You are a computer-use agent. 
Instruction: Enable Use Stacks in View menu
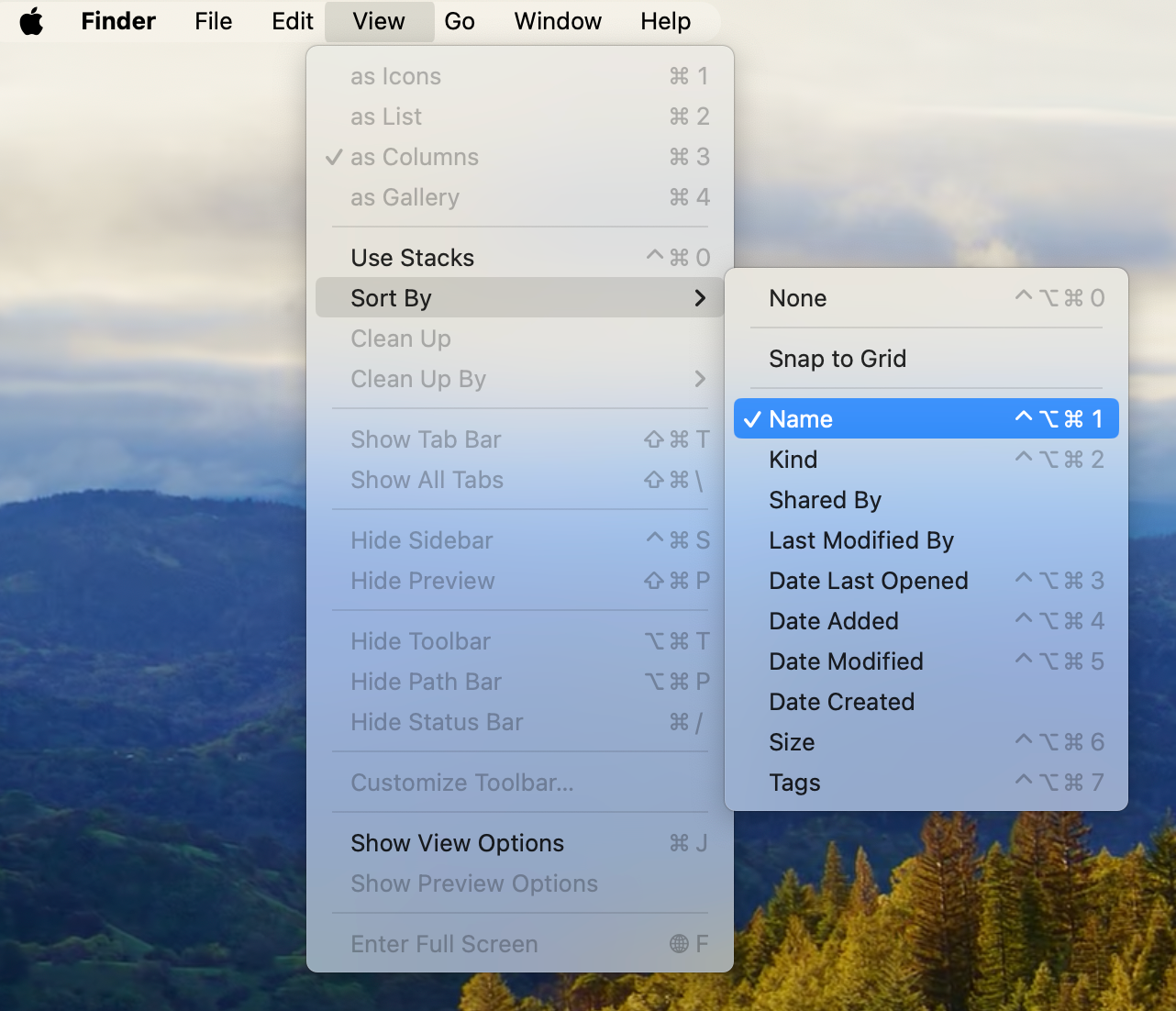pos(412,258)
